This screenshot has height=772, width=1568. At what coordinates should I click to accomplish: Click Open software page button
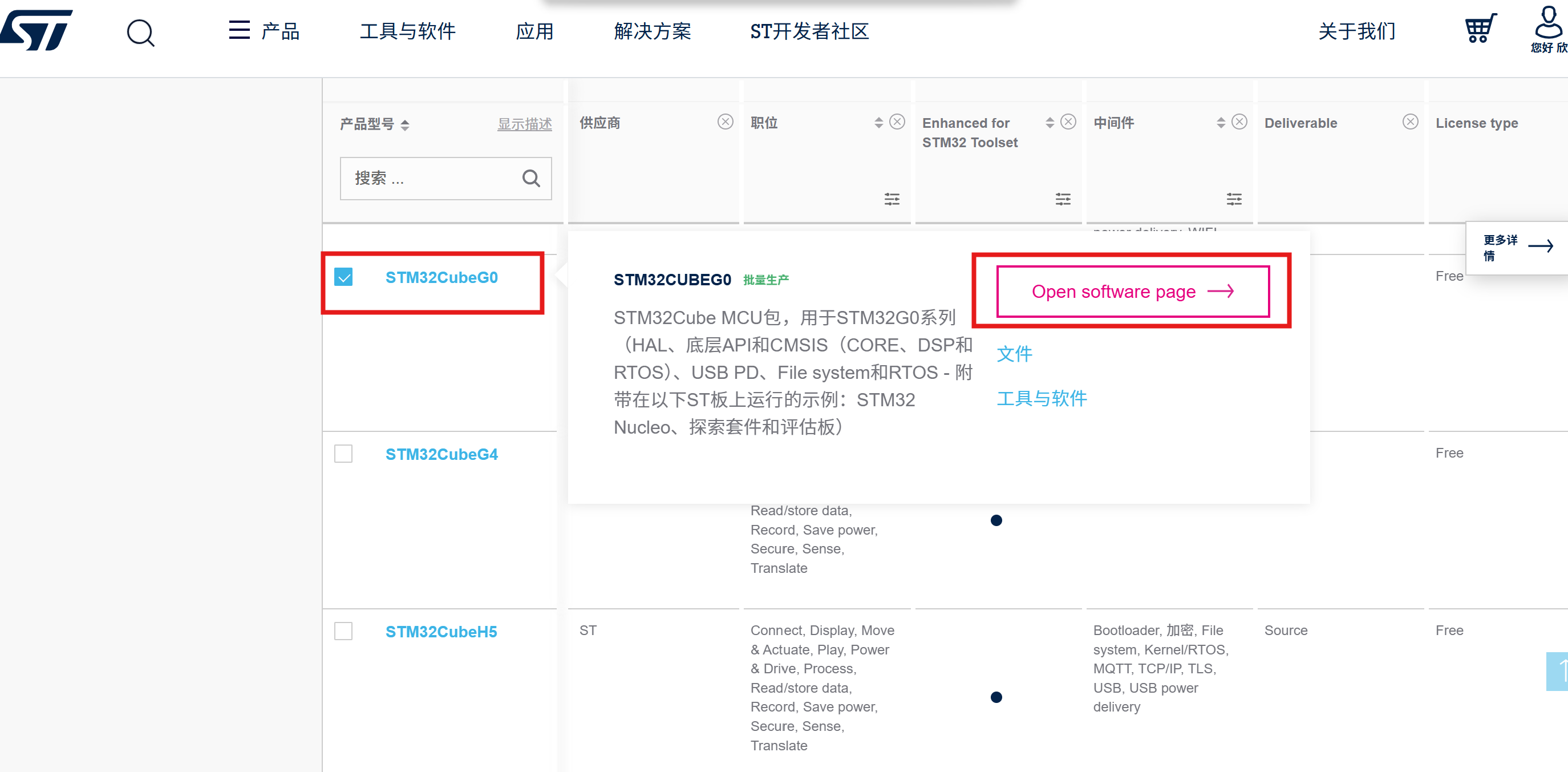[1132, 292]
